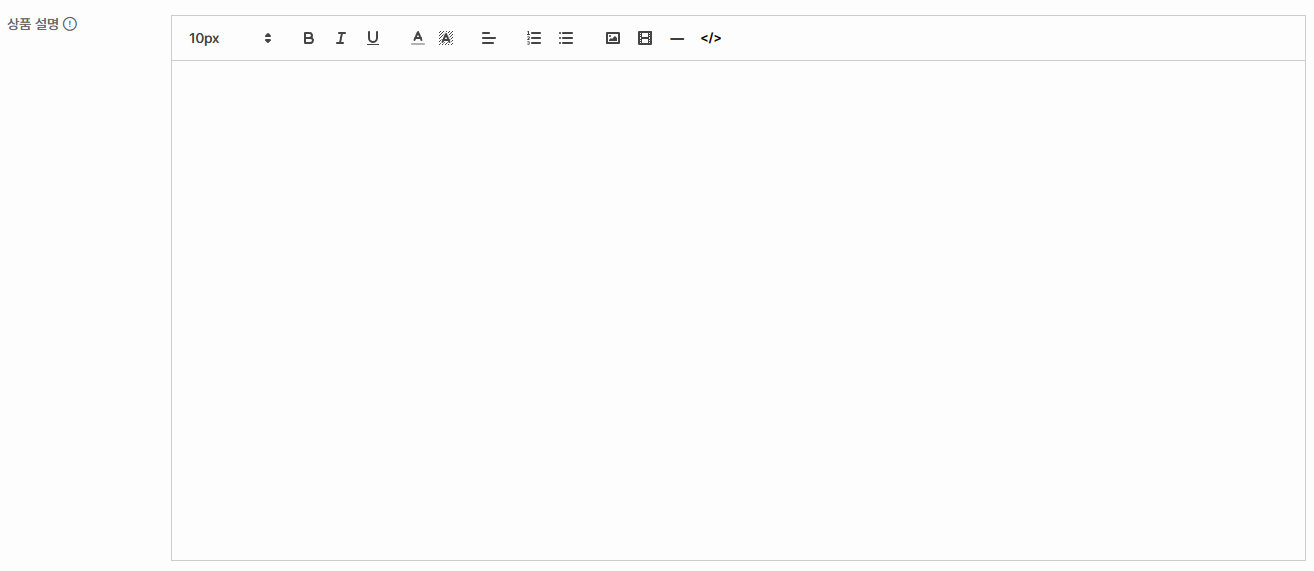The width and height of the screenshot is (1314, 571).
Task: Apply italic style with the I button
Action: (x=340, y=38)
